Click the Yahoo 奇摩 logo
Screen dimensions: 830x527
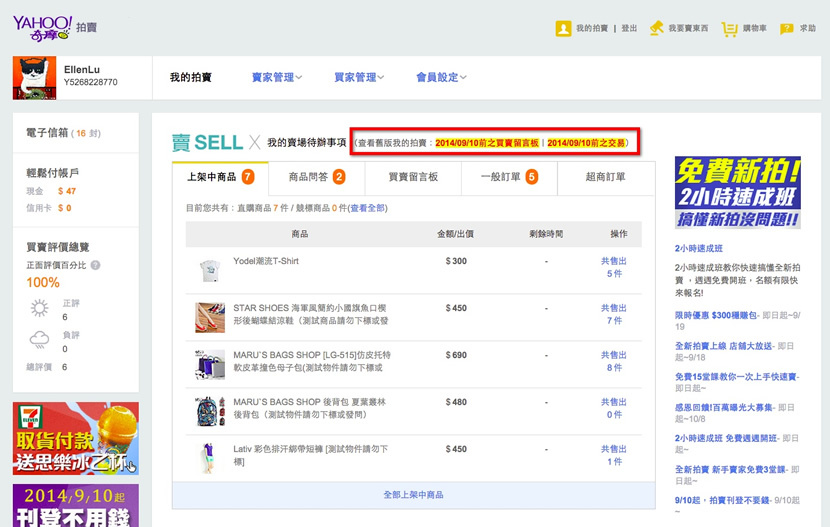(x=42, y=27)
